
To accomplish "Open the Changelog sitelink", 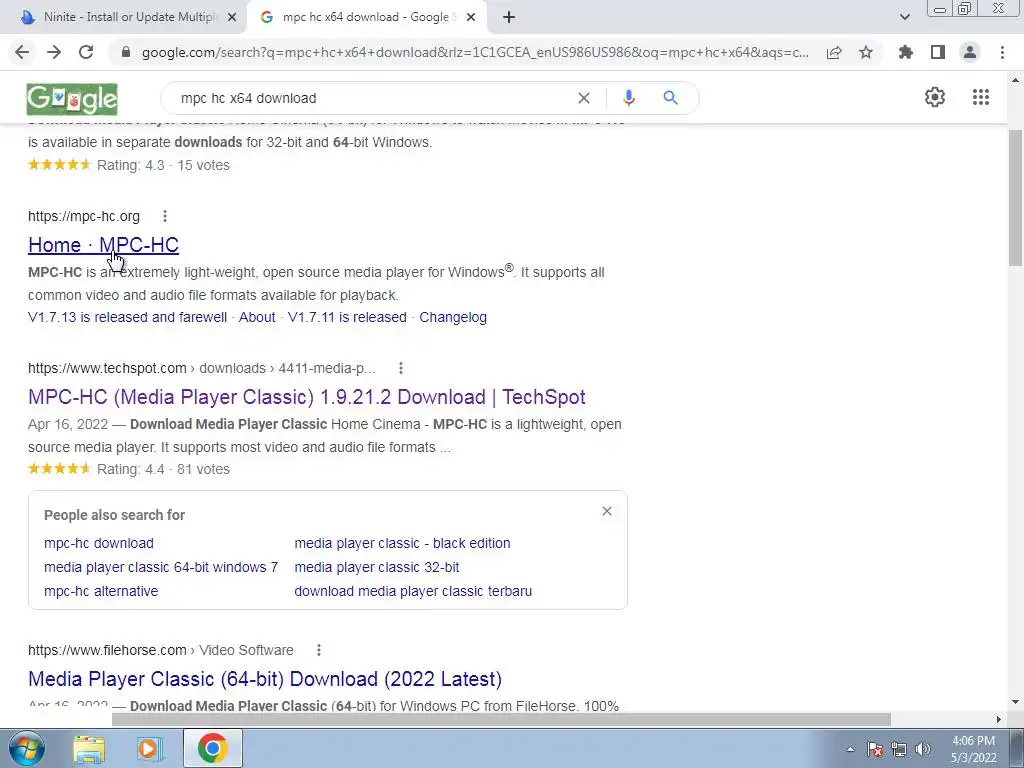I will click(453, 317).
